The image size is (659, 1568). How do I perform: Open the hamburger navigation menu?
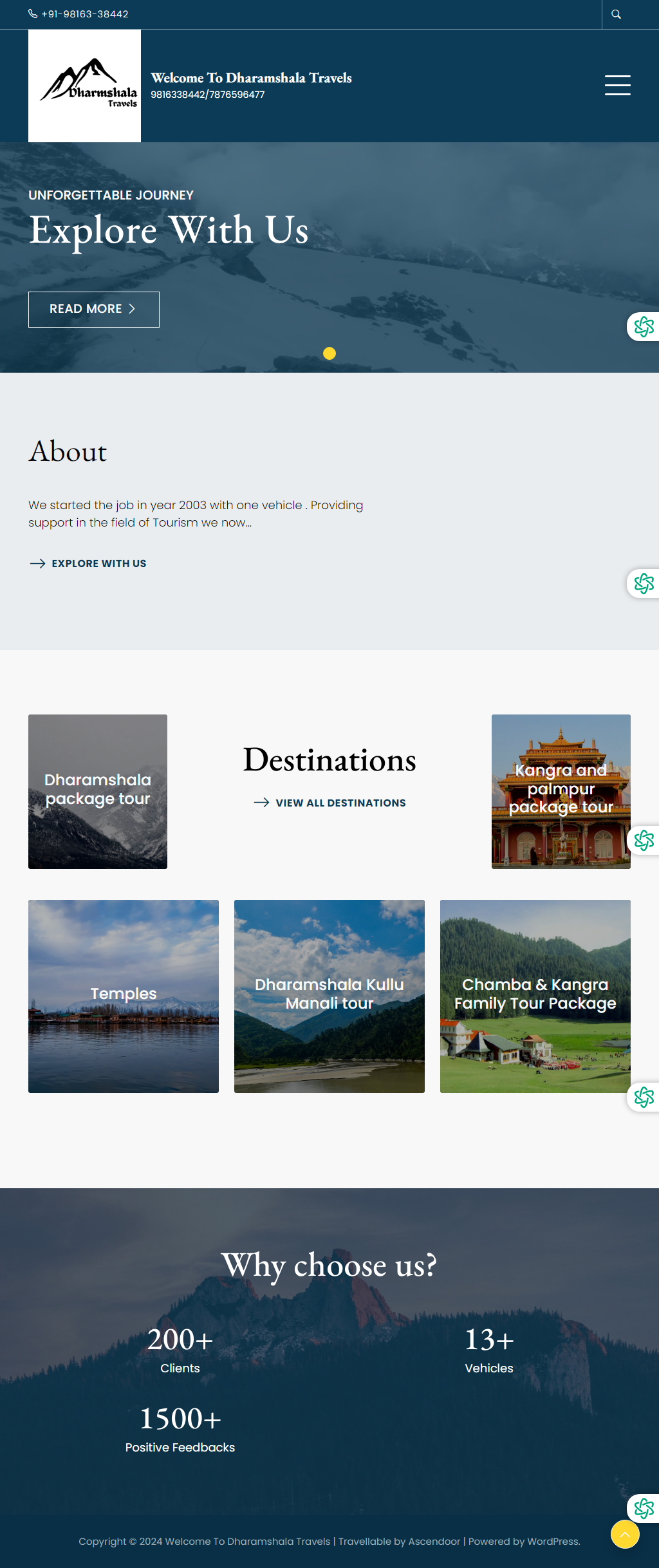click(617, 85)
